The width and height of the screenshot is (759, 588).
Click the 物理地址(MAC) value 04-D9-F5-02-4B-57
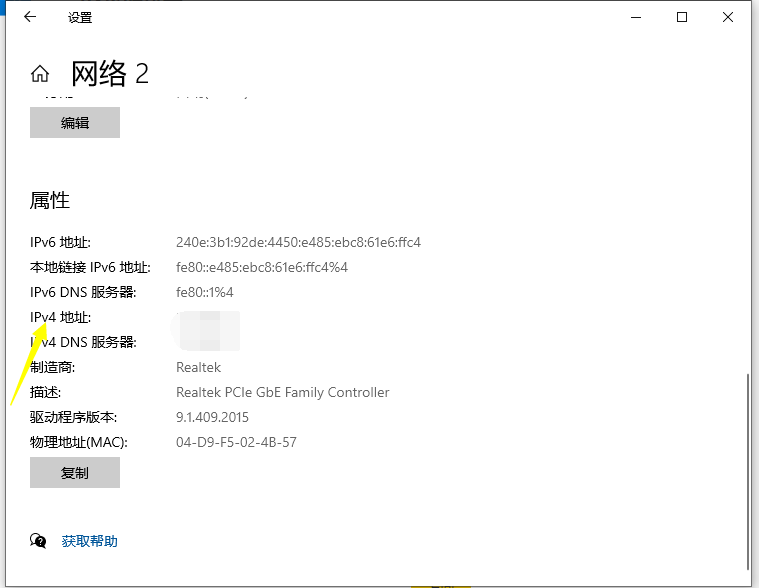(x=236, y=442)
